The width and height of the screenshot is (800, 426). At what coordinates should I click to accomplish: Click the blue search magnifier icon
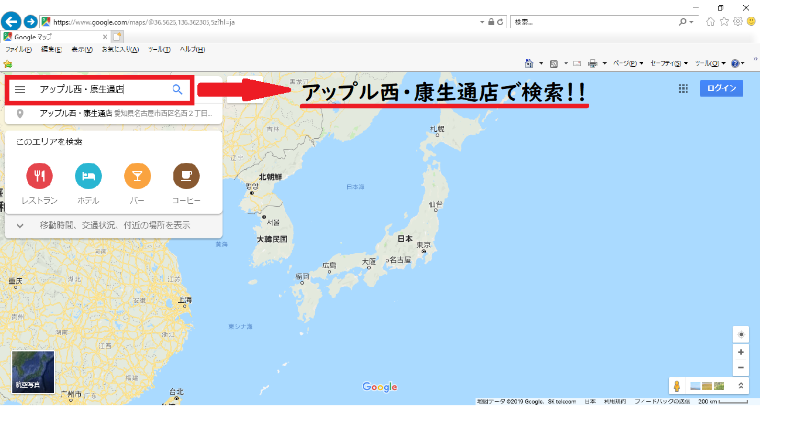coord(177,89)
